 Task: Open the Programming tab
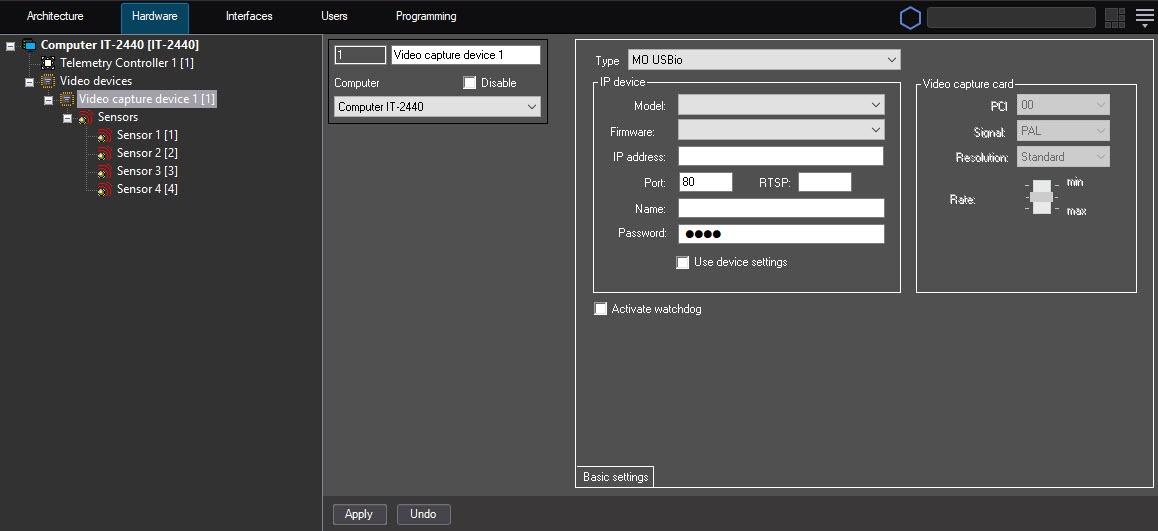[x=426, y=17]
